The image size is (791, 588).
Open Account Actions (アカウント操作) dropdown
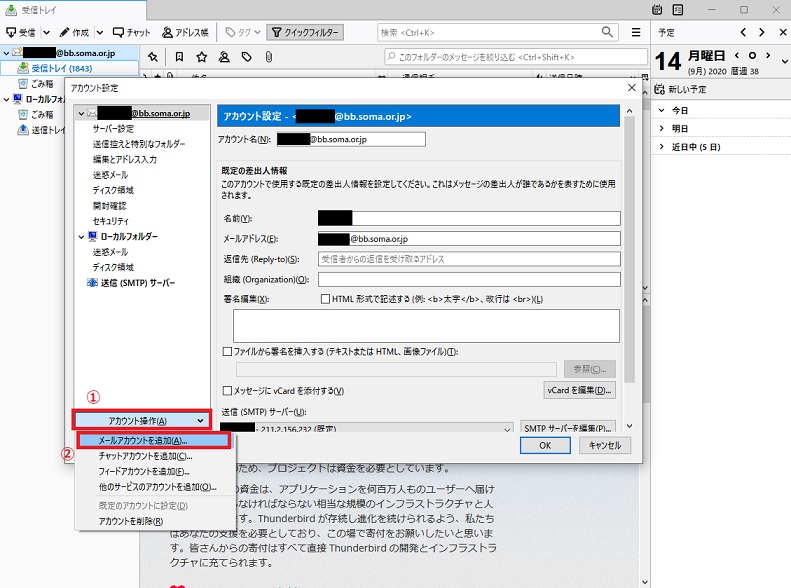click(x=141, y=421)
